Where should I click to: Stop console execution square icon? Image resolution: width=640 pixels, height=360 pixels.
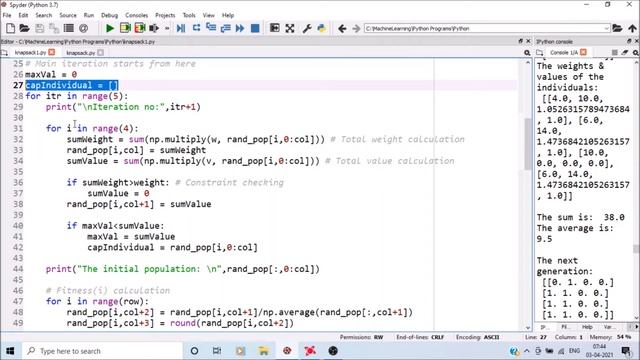(x=614, y=53)
